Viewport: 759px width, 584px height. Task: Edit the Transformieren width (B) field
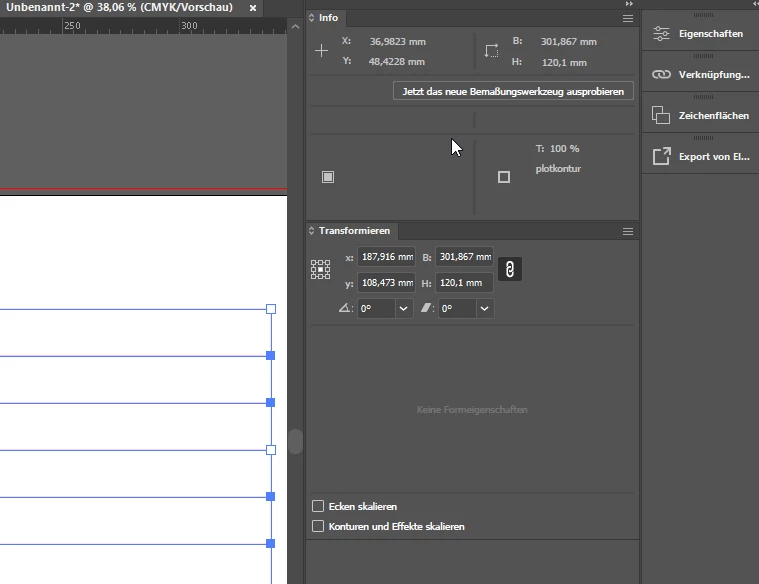point(465,257)
